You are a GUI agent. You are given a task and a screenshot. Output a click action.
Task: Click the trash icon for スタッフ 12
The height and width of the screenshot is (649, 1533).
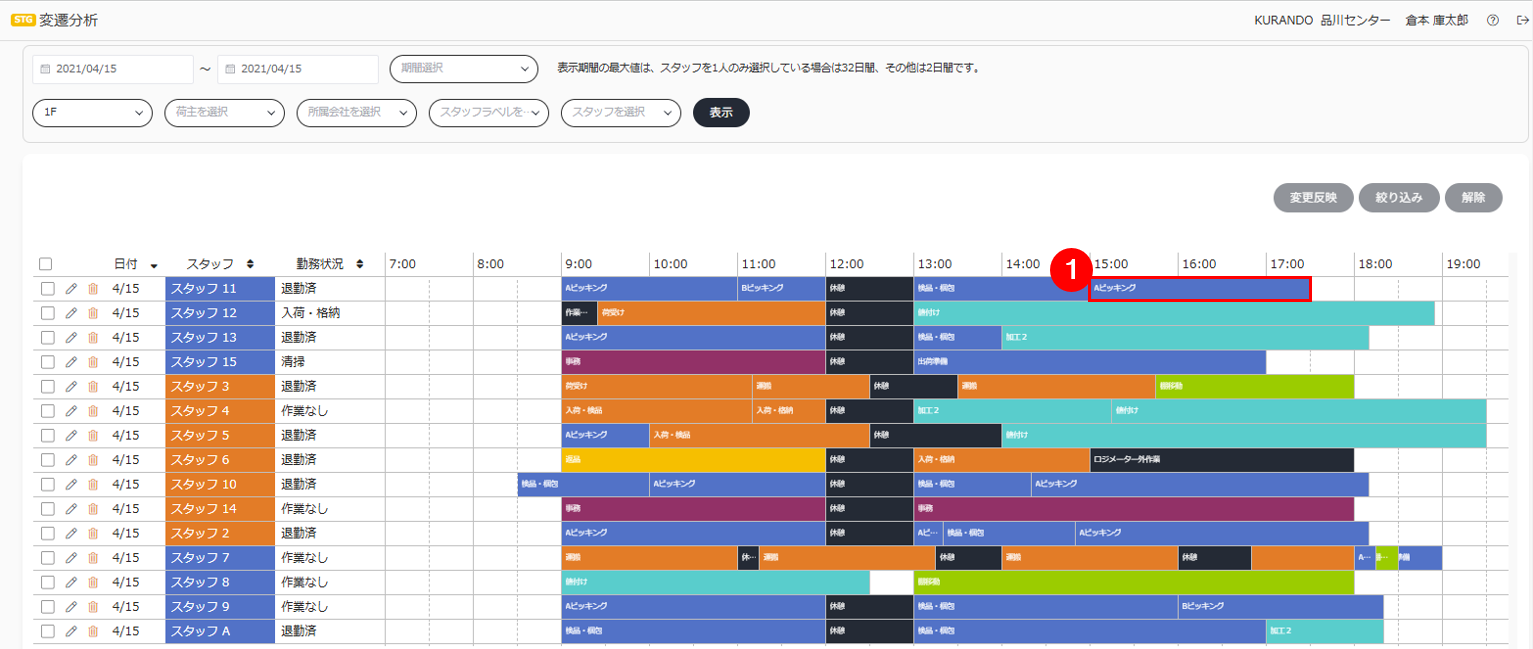(93, 313)
